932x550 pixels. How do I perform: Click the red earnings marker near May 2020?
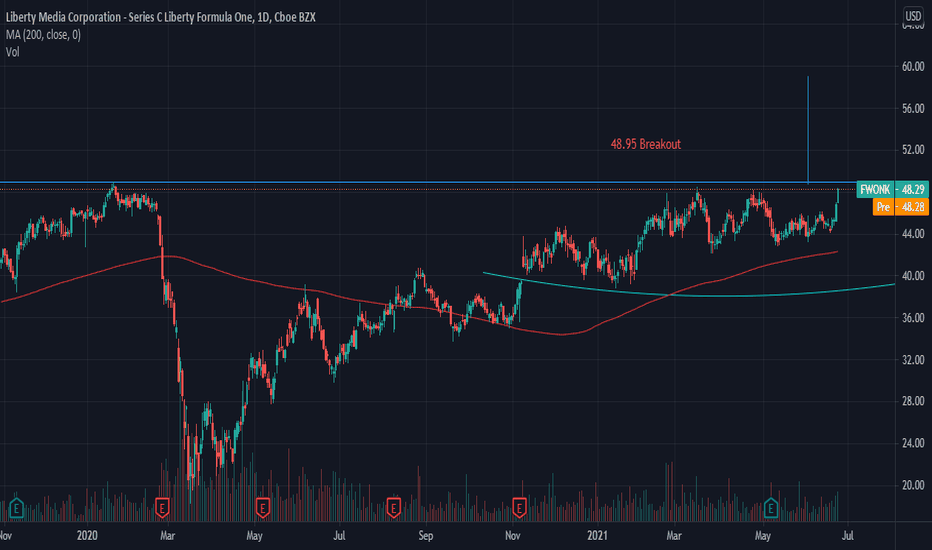point(263,508)
